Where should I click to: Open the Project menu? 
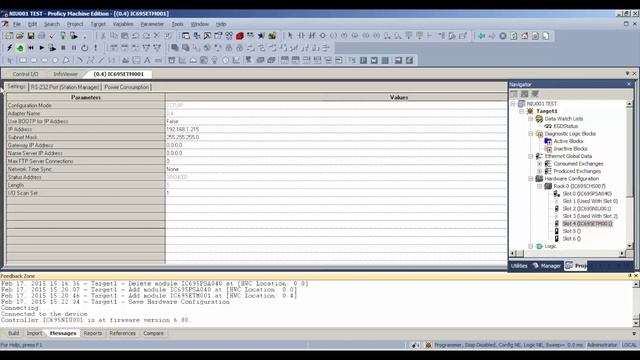click(75, 24)
